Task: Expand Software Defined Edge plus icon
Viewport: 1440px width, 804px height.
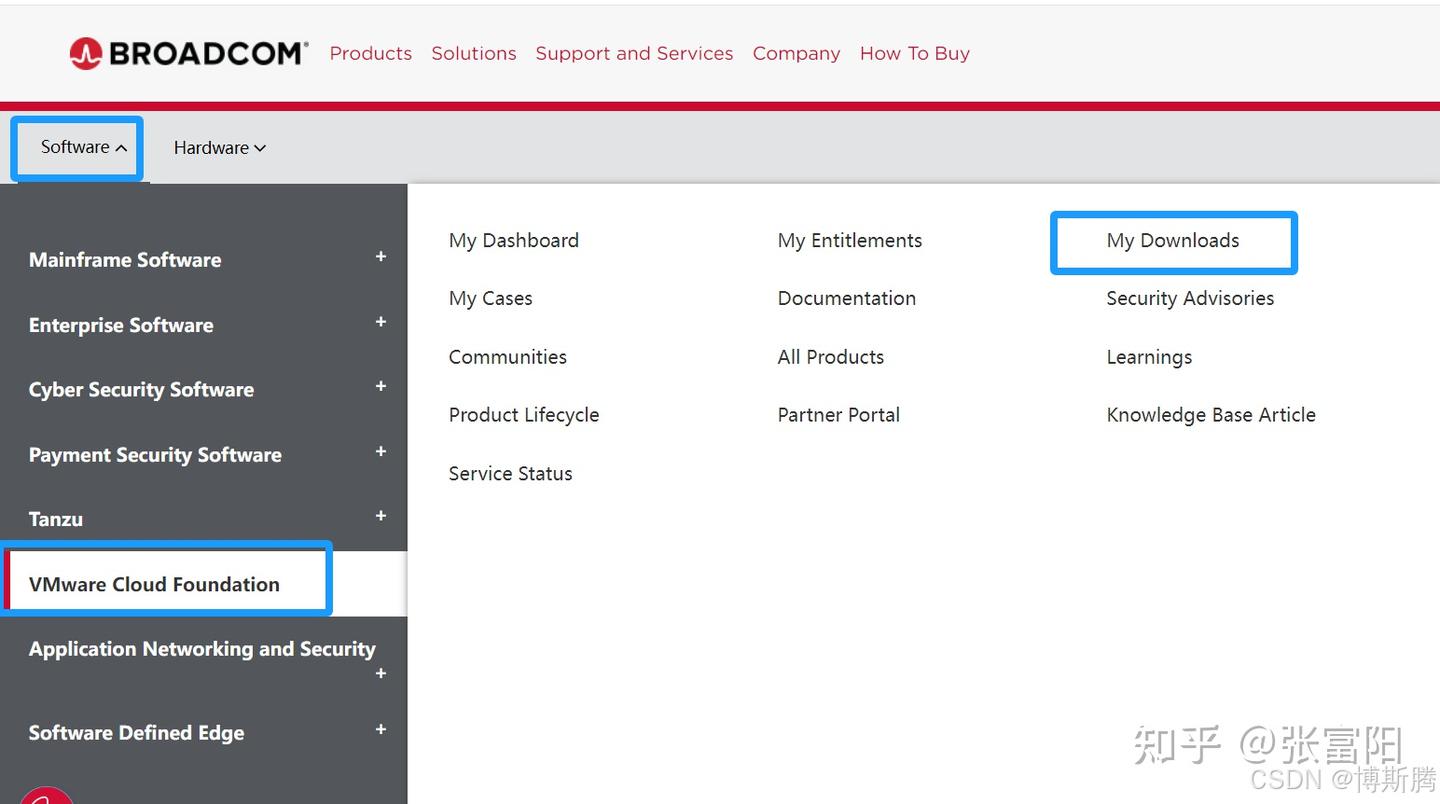Action: pyautogui.click(x=381, y=730)
